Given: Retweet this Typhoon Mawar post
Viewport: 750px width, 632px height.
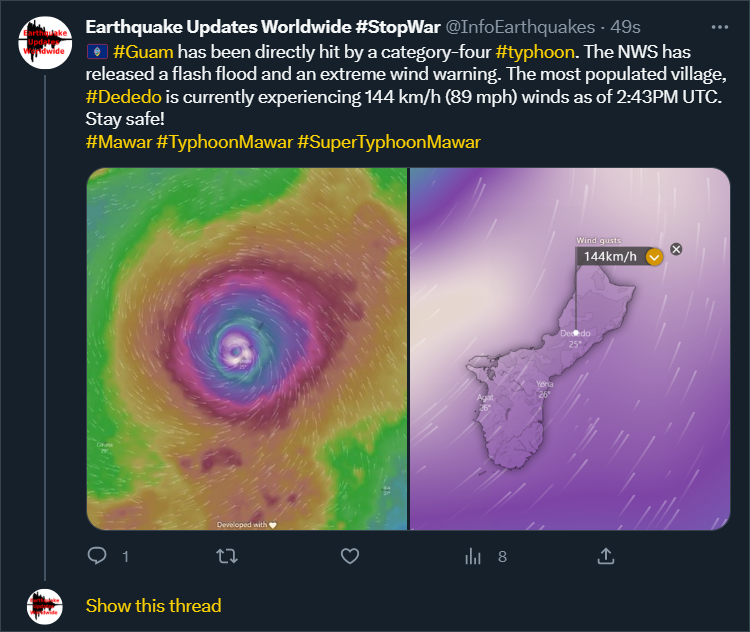Looking at the screenshot, I should point(227,555).
